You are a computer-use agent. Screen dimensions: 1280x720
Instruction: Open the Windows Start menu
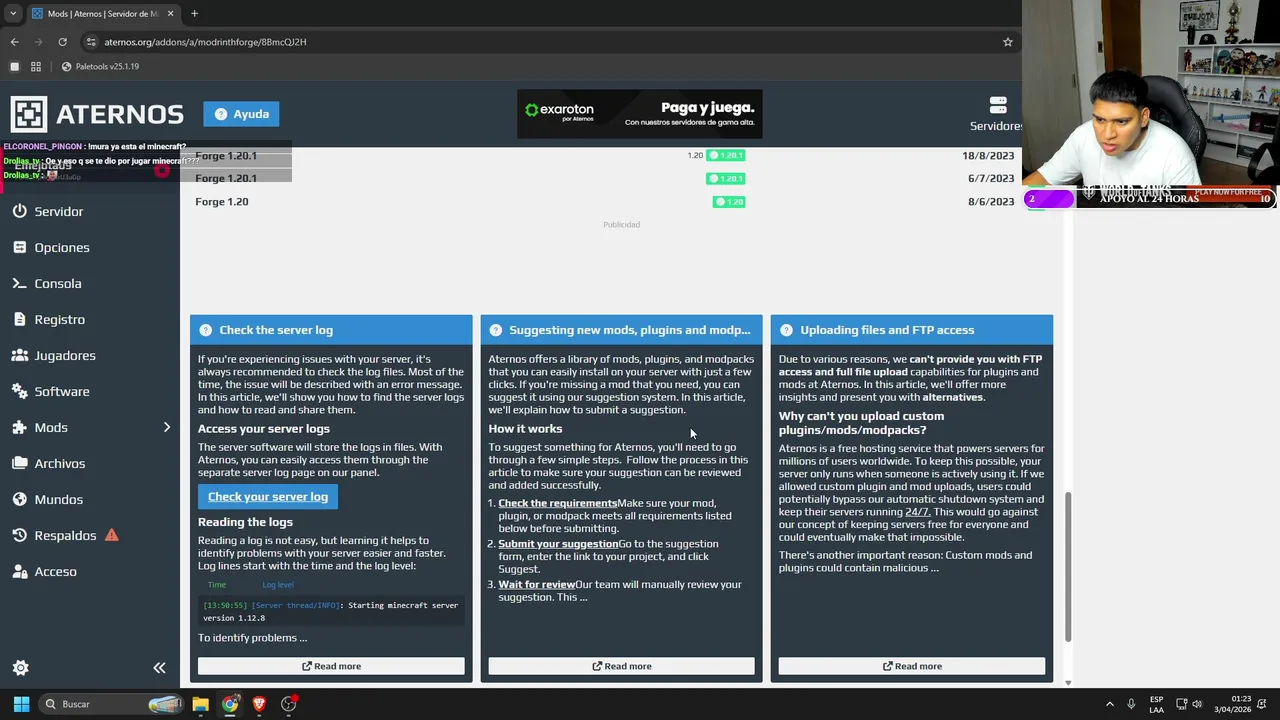[21, 704]
